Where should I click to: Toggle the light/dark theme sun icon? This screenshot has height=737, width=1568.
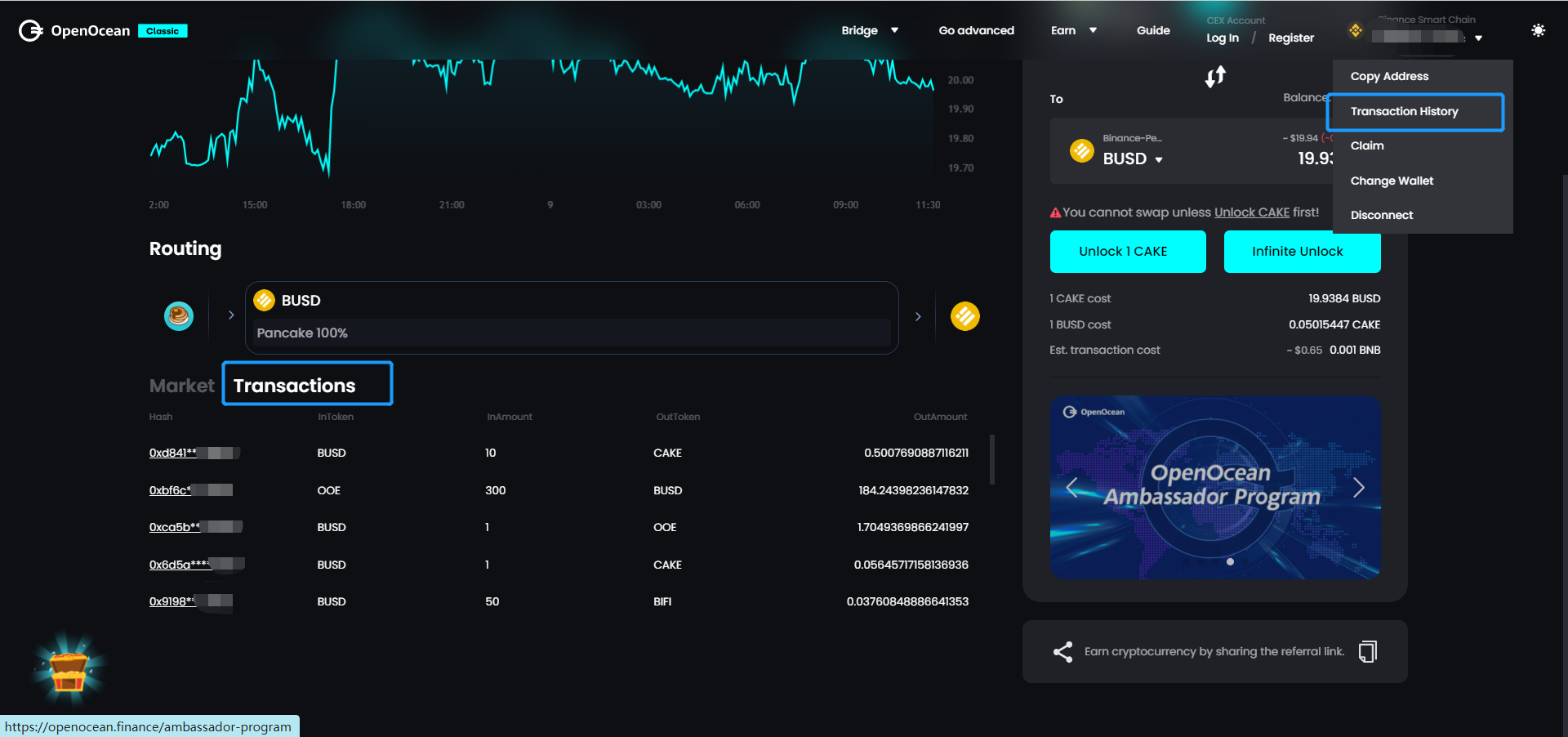coord(1538,30)
